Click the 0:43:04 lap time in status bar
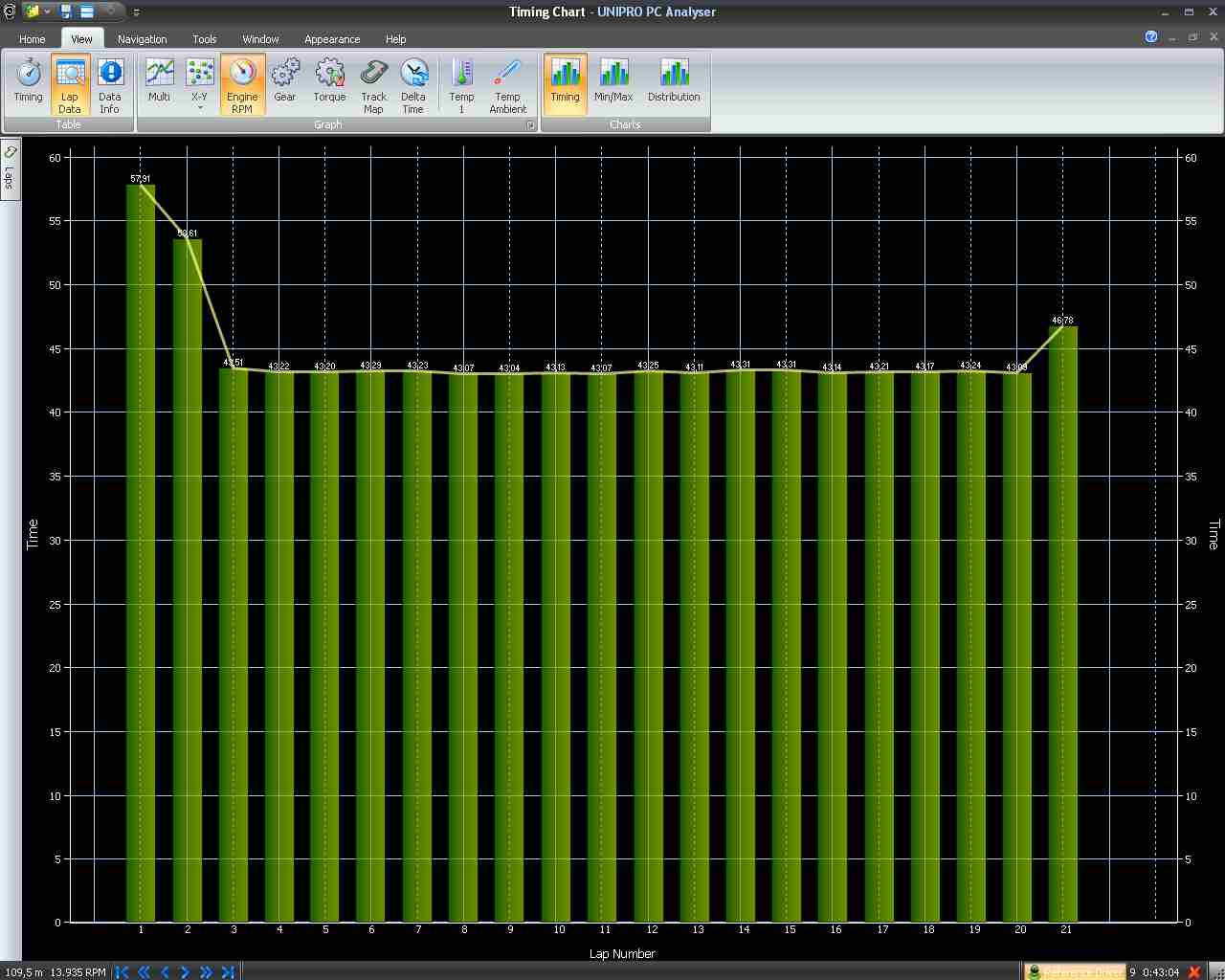This screenshot has height=980, width=1225. [1160, 972]
